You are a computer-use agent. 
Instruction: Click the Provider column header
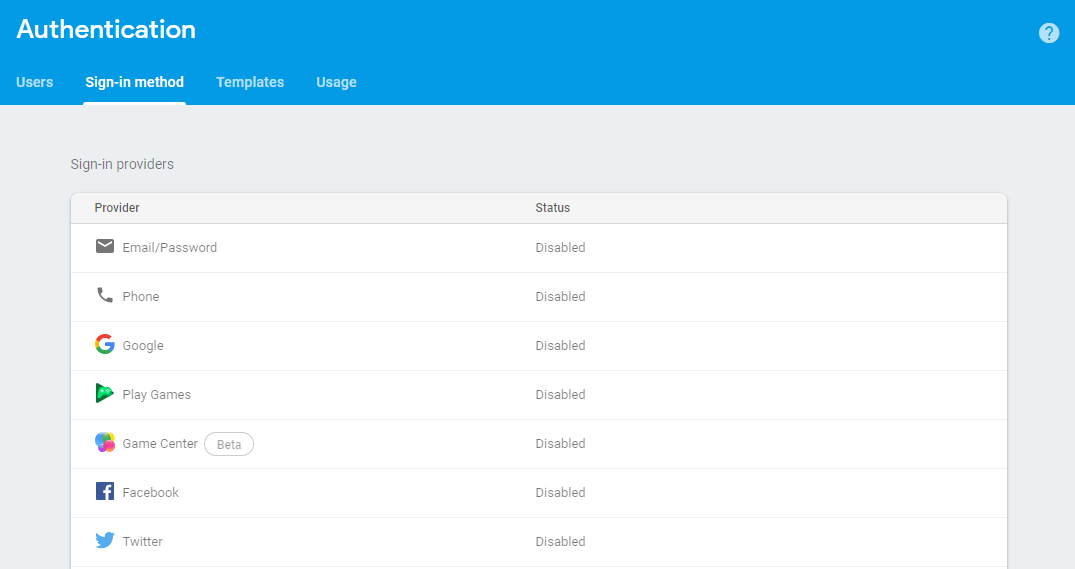(117, 208)
